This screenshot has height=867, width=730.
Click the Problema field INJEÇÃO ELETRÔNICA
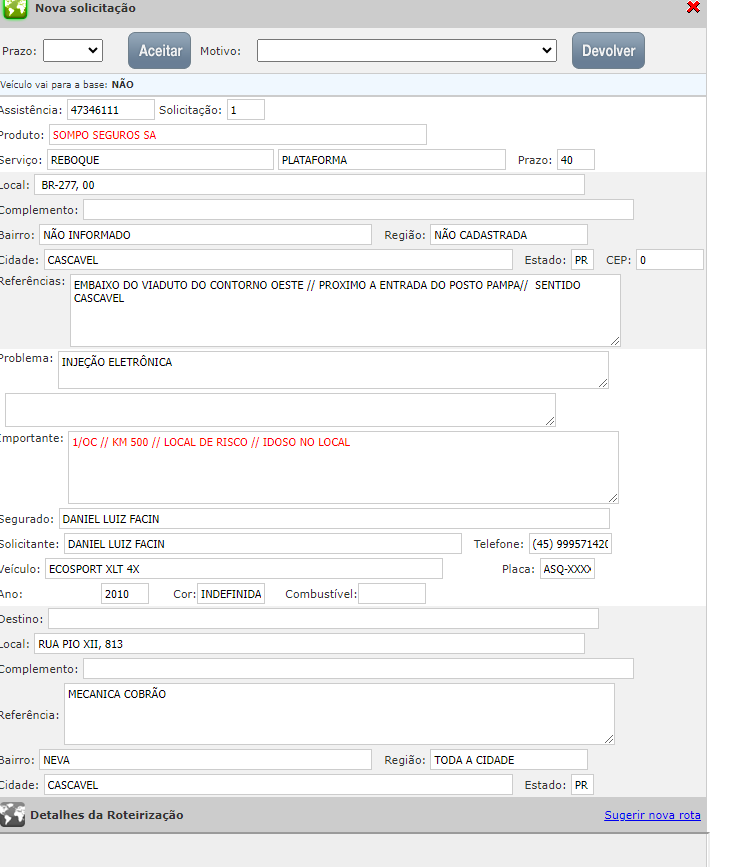333,370
